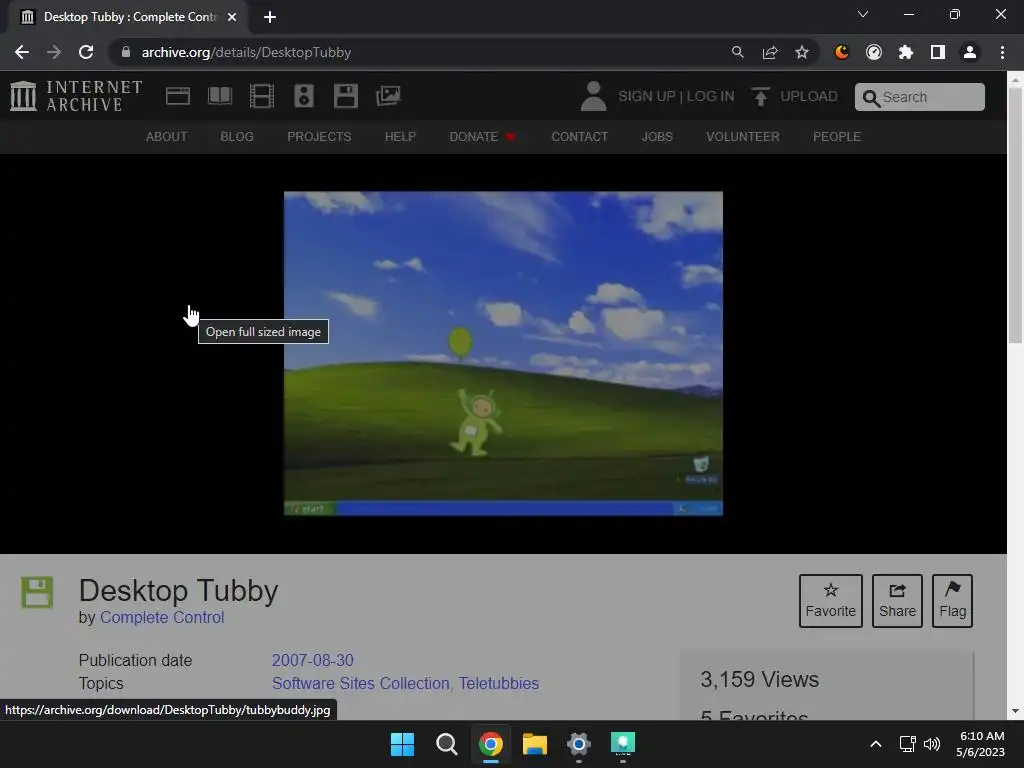Click the forward navigation arrow

(x=54, y=52)
